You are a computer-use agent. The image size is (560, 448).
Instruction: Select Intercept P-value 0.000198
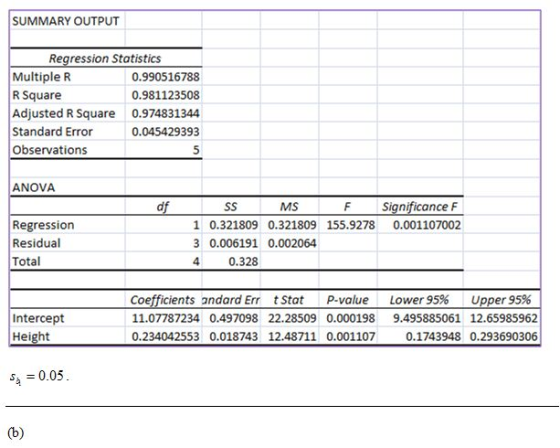(351, 318)
